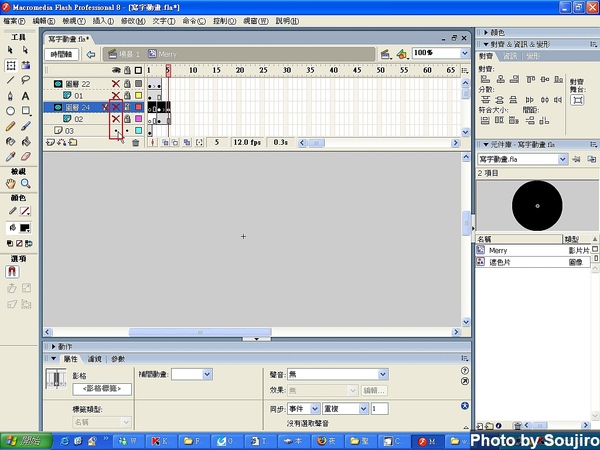Click the delete layer trash icon
600x450 pixels.
136,143
